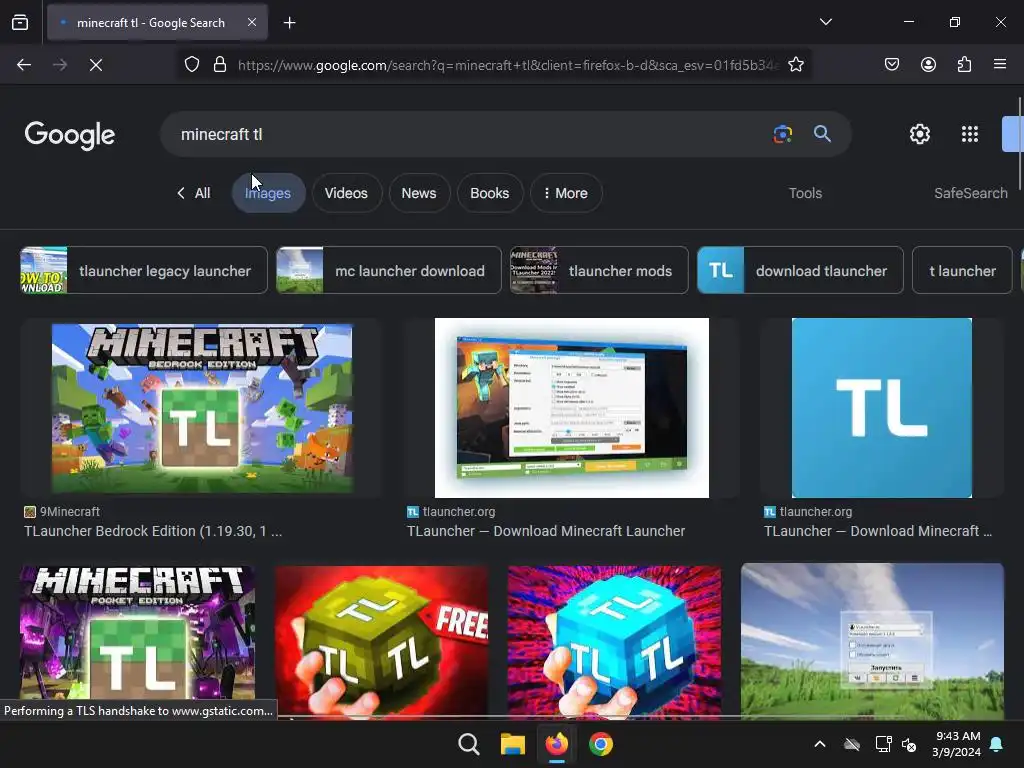Image resolution: width=1024 pixels, height=768 pixels.
Task: Switch to Videos tab
Action: point(346,193)
